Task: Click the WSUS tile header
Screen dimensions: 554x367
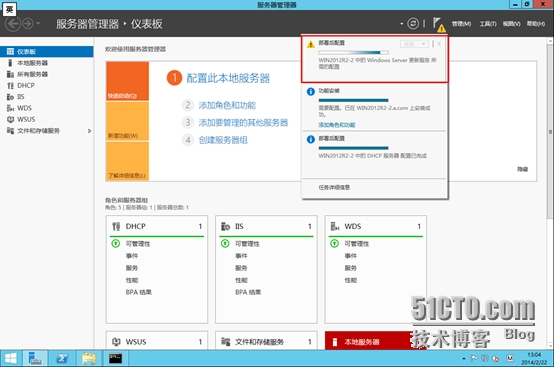Action: tap(157, 342)
